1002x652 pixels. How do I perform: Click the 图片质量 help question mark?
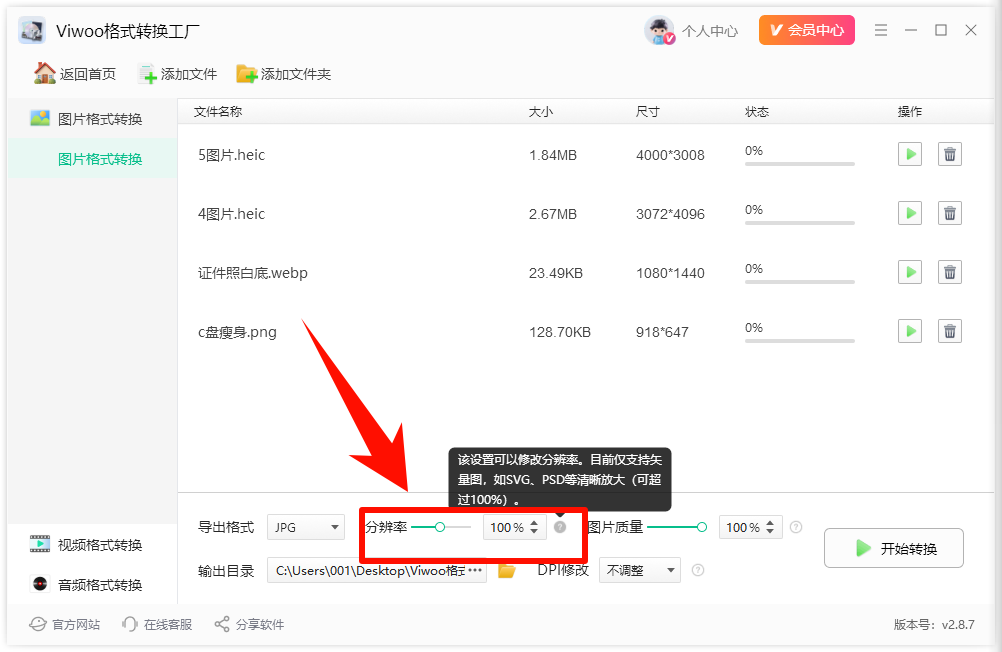point(796,527)
